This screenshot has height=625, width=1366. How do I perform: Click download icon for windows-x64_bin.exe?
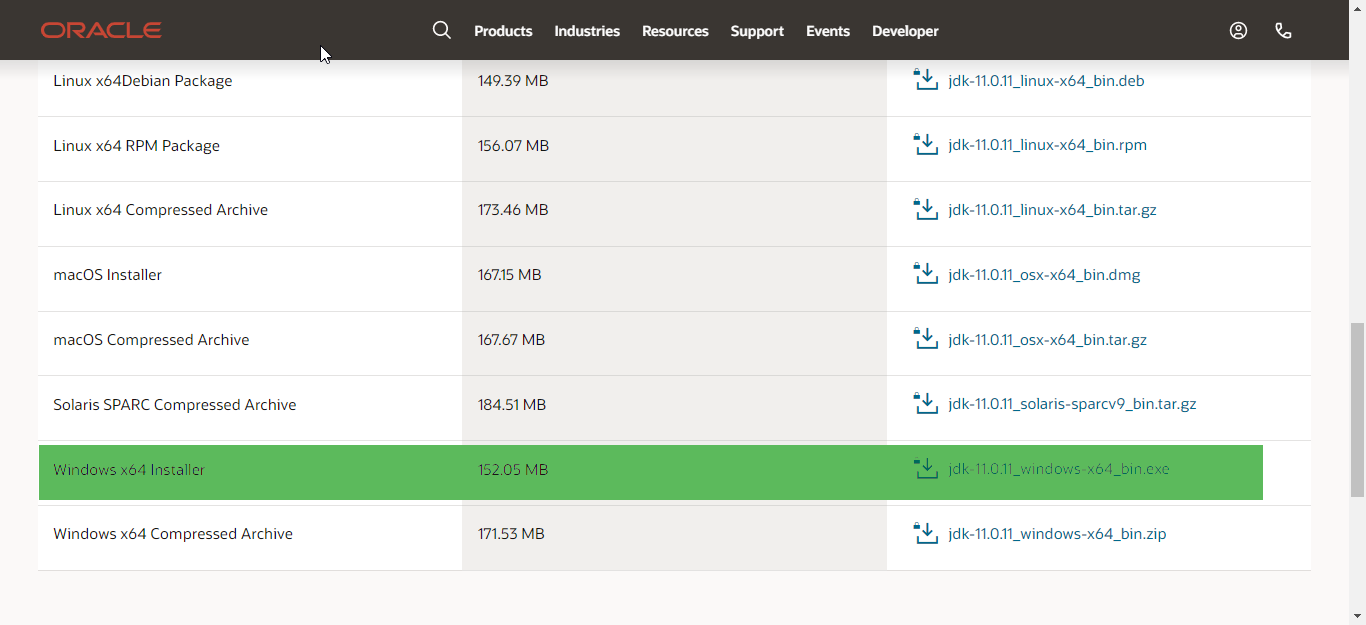click(926, 468)
